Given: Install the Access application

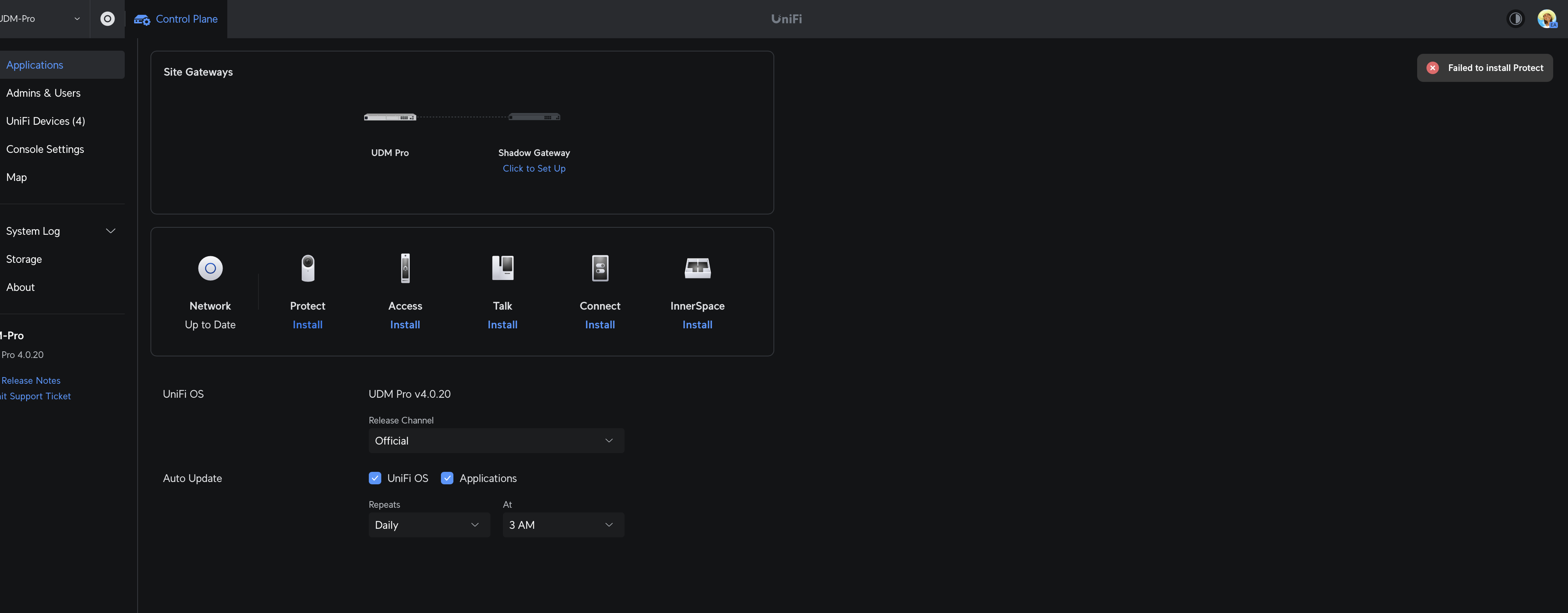Looking at the screenshot, I should click(x=405, y=325).
